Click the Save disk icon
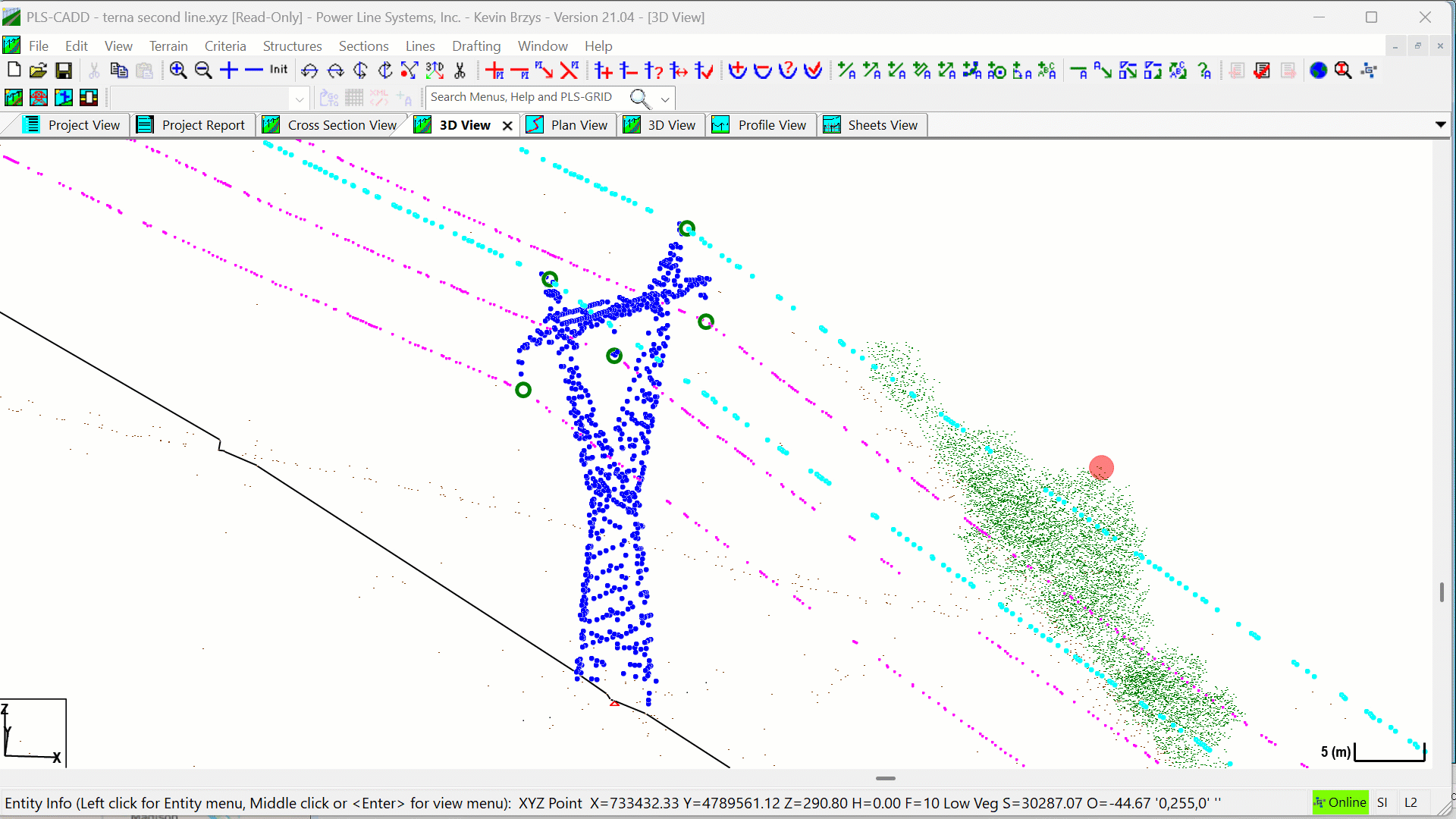 [x=64, y=71]
